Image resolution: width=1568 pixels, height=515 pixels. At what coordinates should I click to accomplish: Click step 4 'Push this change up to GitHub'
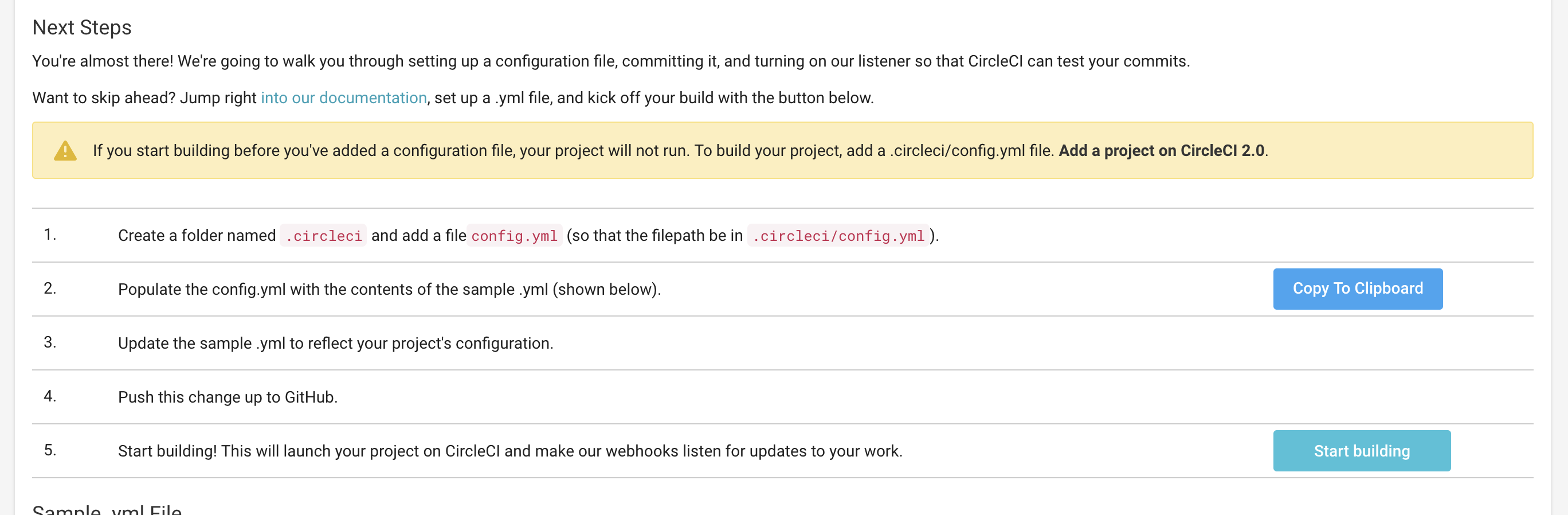pos(228,397)
